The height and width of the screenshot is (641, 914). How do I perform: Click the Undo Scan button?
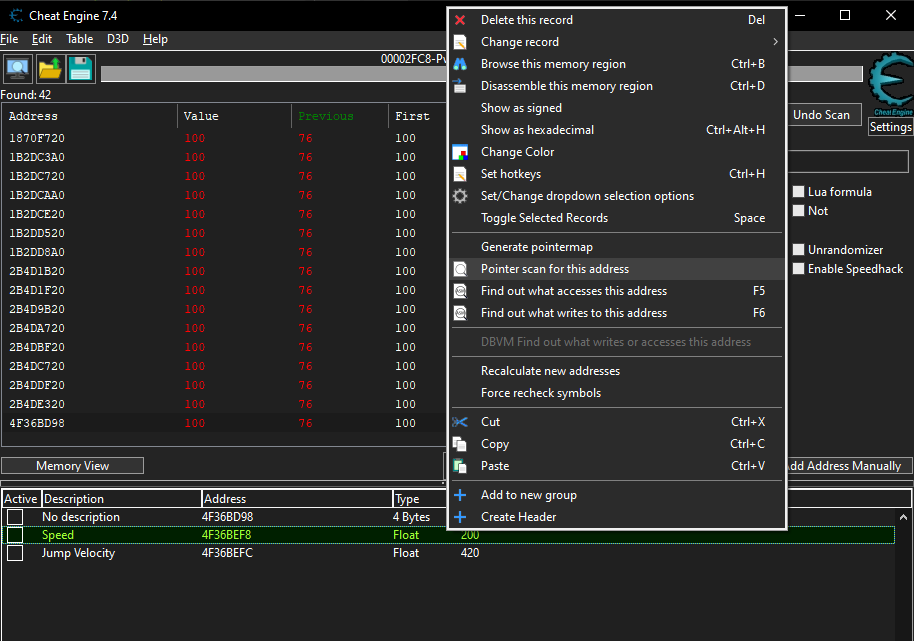coord(824,115)
